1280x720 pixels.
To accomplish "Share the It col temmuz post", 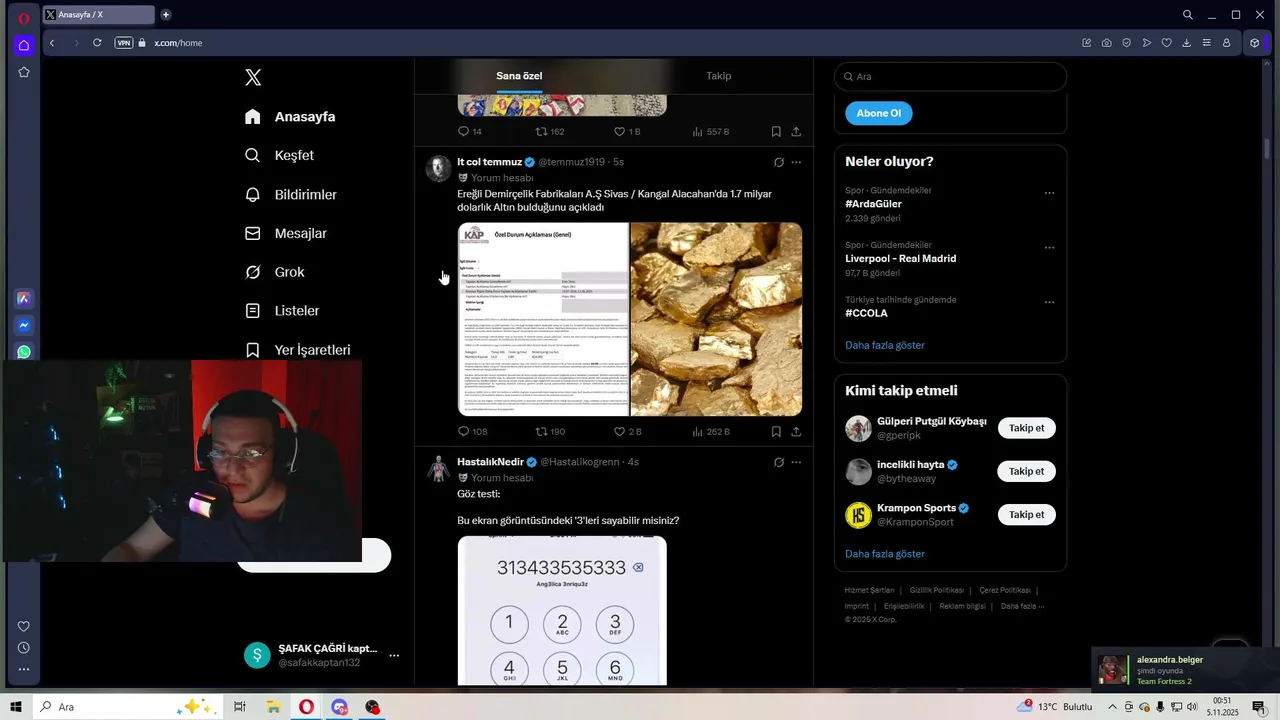I will click(x=796, y=432).
